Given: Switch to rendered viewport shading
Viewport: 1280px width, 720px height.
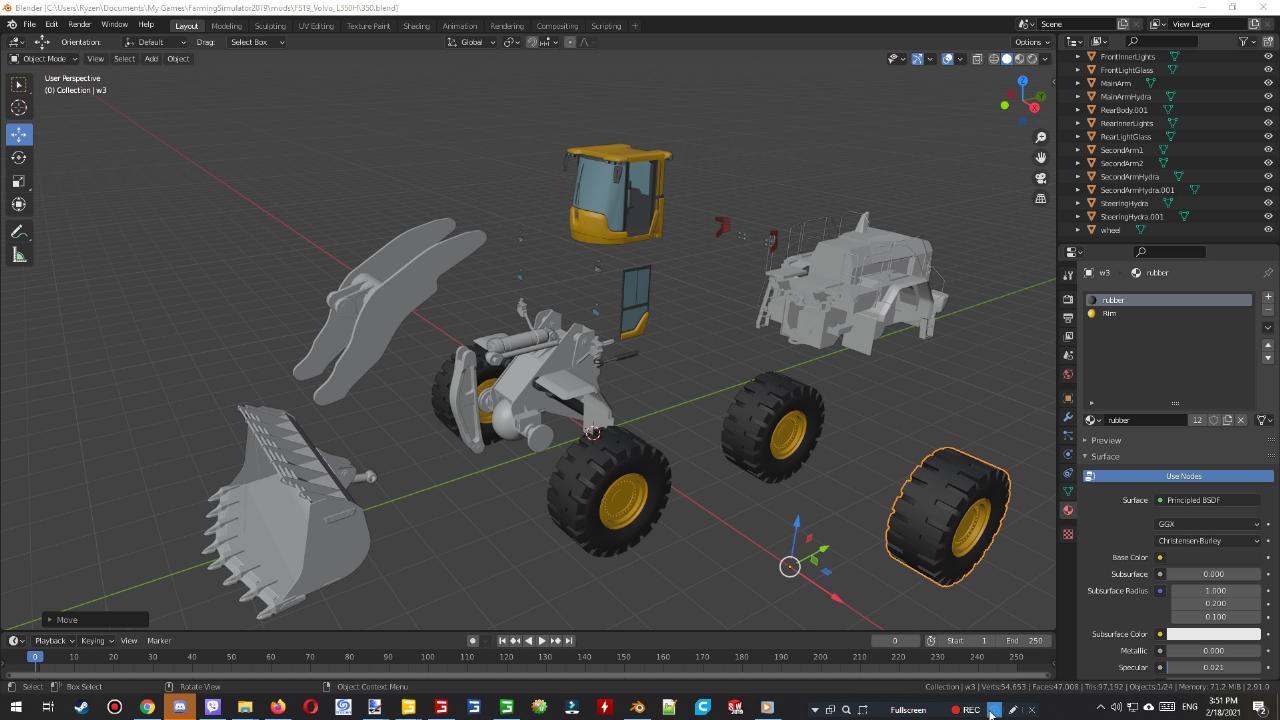Looking at the screenshot, I should click(x=1032, y=59).
